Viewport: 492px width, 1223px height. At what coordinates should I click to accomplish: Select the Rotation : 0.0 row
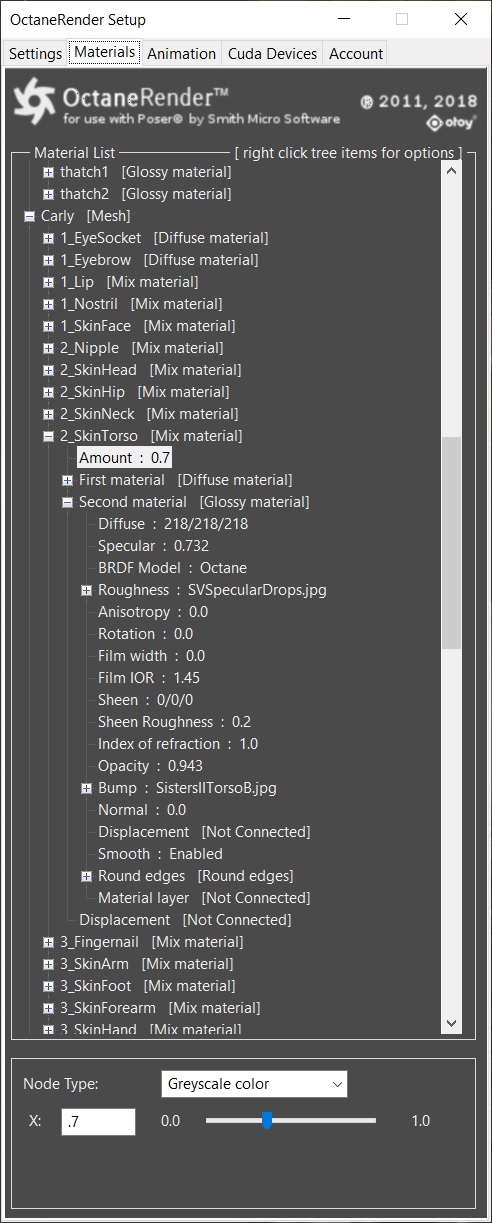(145, 634)
